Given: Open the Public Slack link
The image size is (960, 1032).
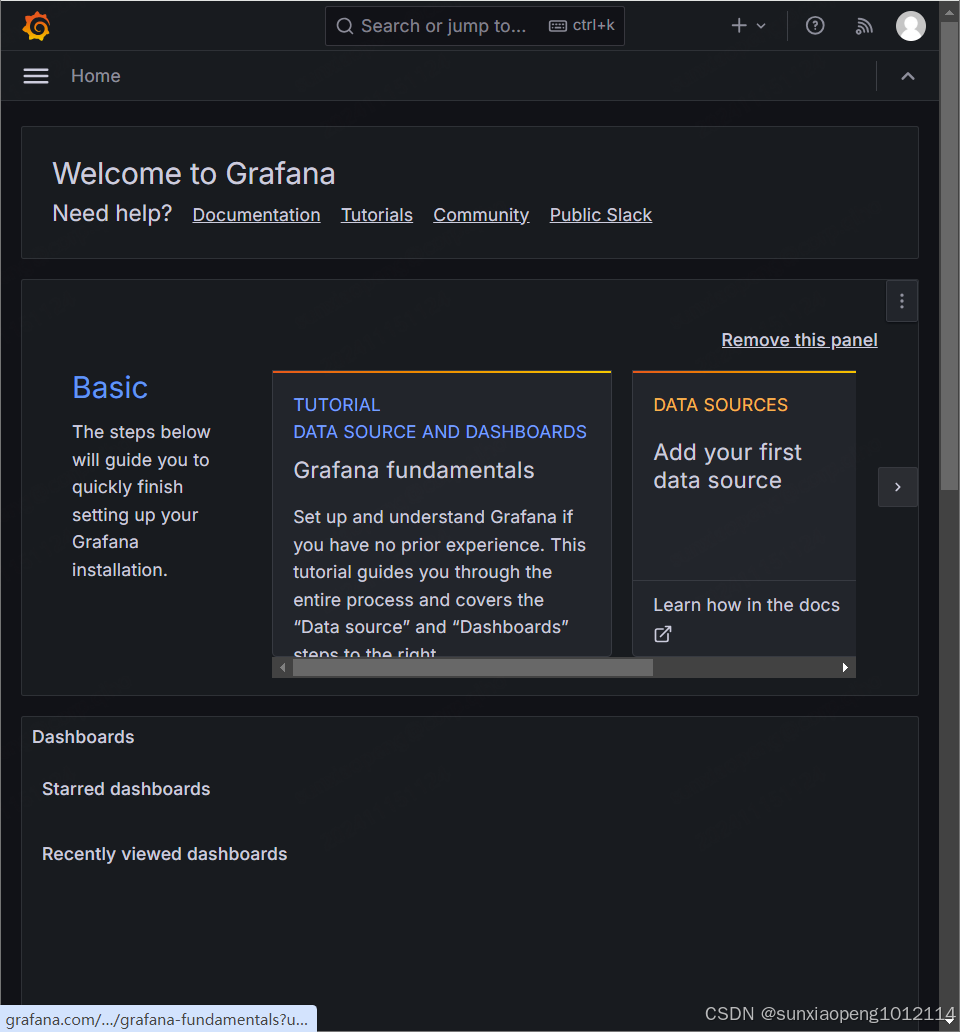Looking at the screenshot, I should pos(601,215).
